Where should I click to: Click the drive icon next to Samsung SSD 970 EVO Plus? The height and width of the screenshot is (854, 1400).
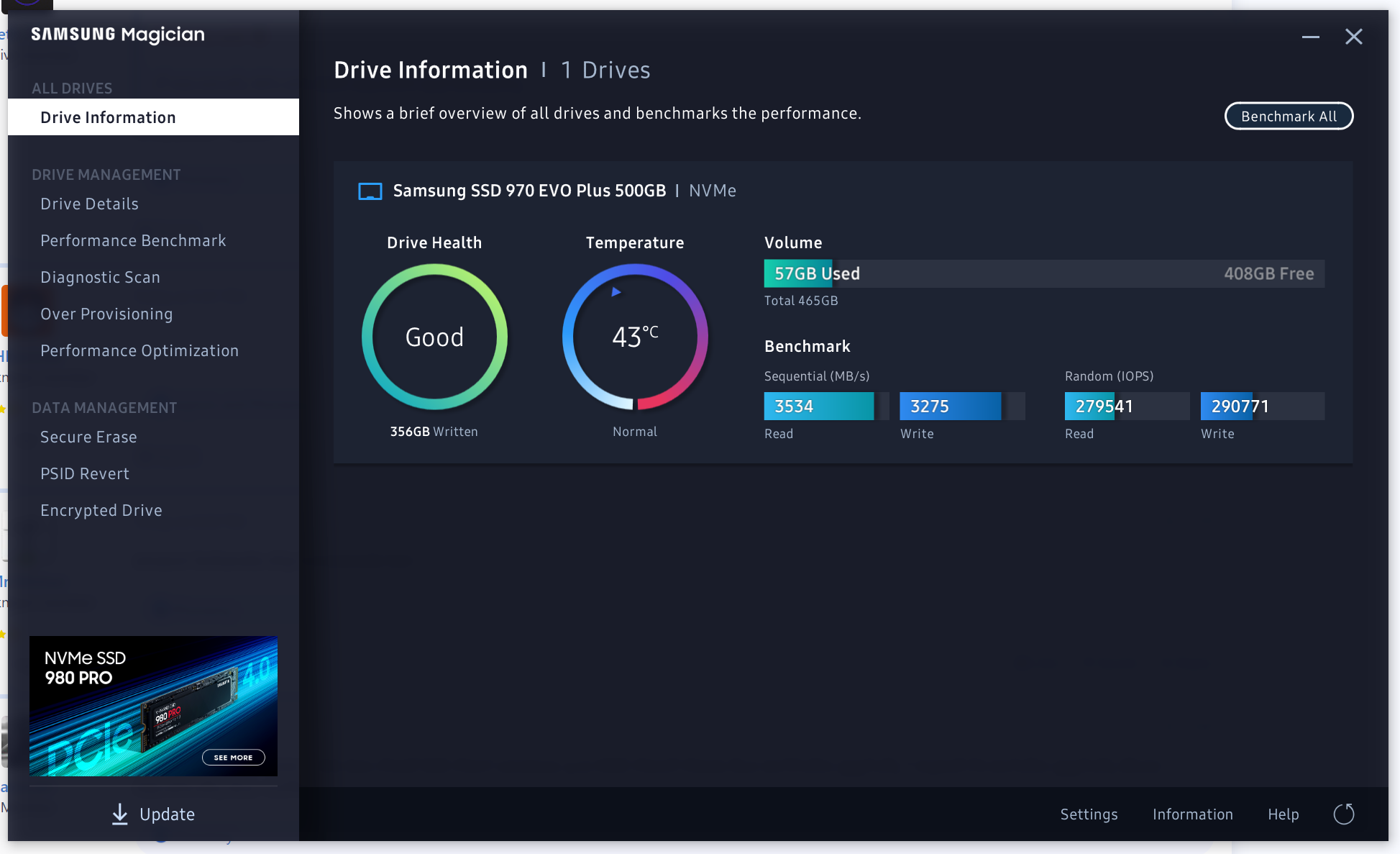(x=370, y=191)
